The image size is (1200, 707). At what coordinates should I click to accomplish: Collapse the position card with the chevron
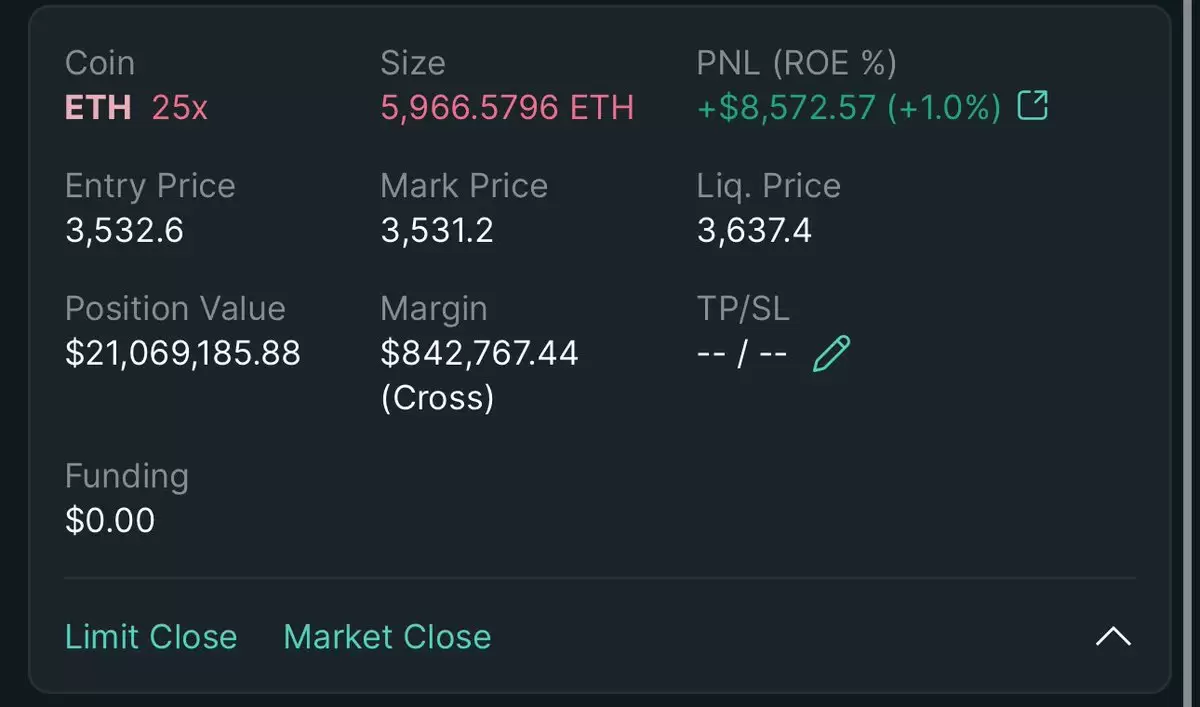point(1113,637)
